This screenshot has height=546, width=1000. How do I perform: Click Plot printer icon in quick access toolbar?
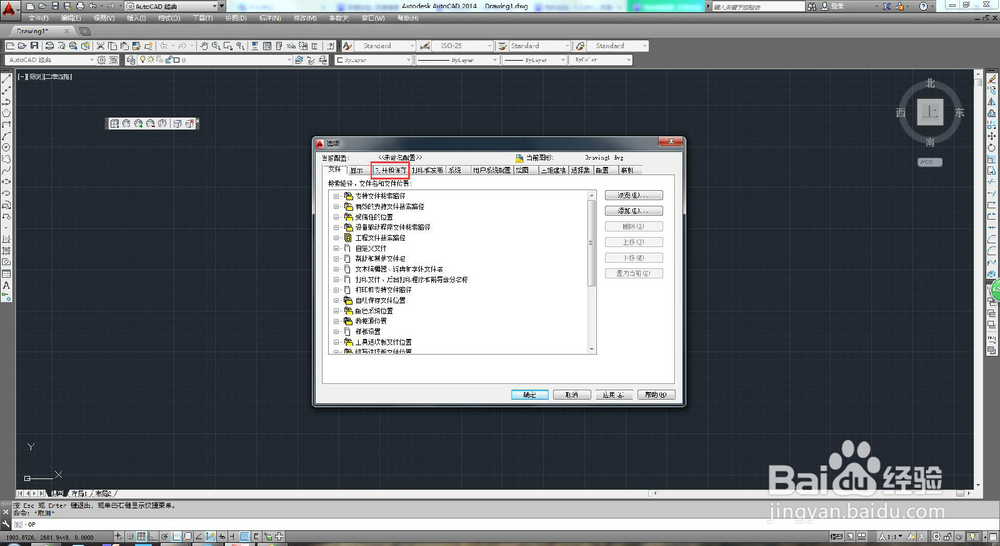(80, 6)
